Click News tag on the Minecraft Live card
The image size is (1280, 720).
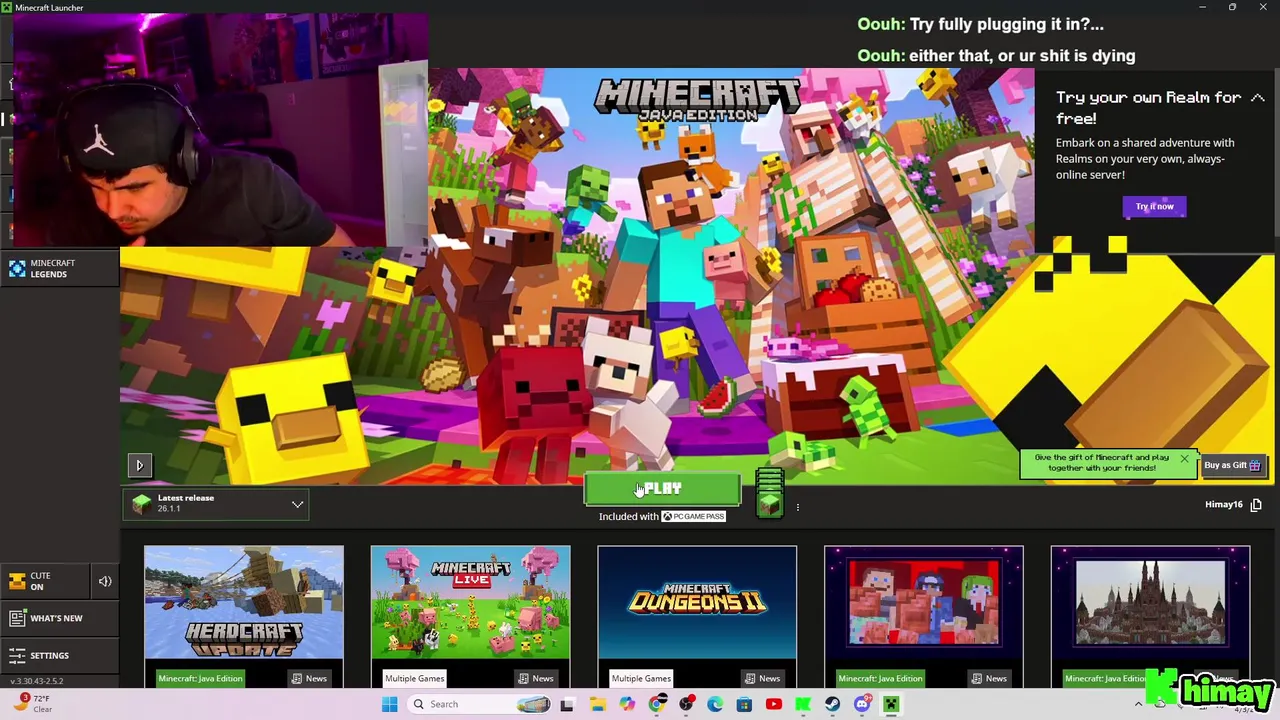coord(535,679)
